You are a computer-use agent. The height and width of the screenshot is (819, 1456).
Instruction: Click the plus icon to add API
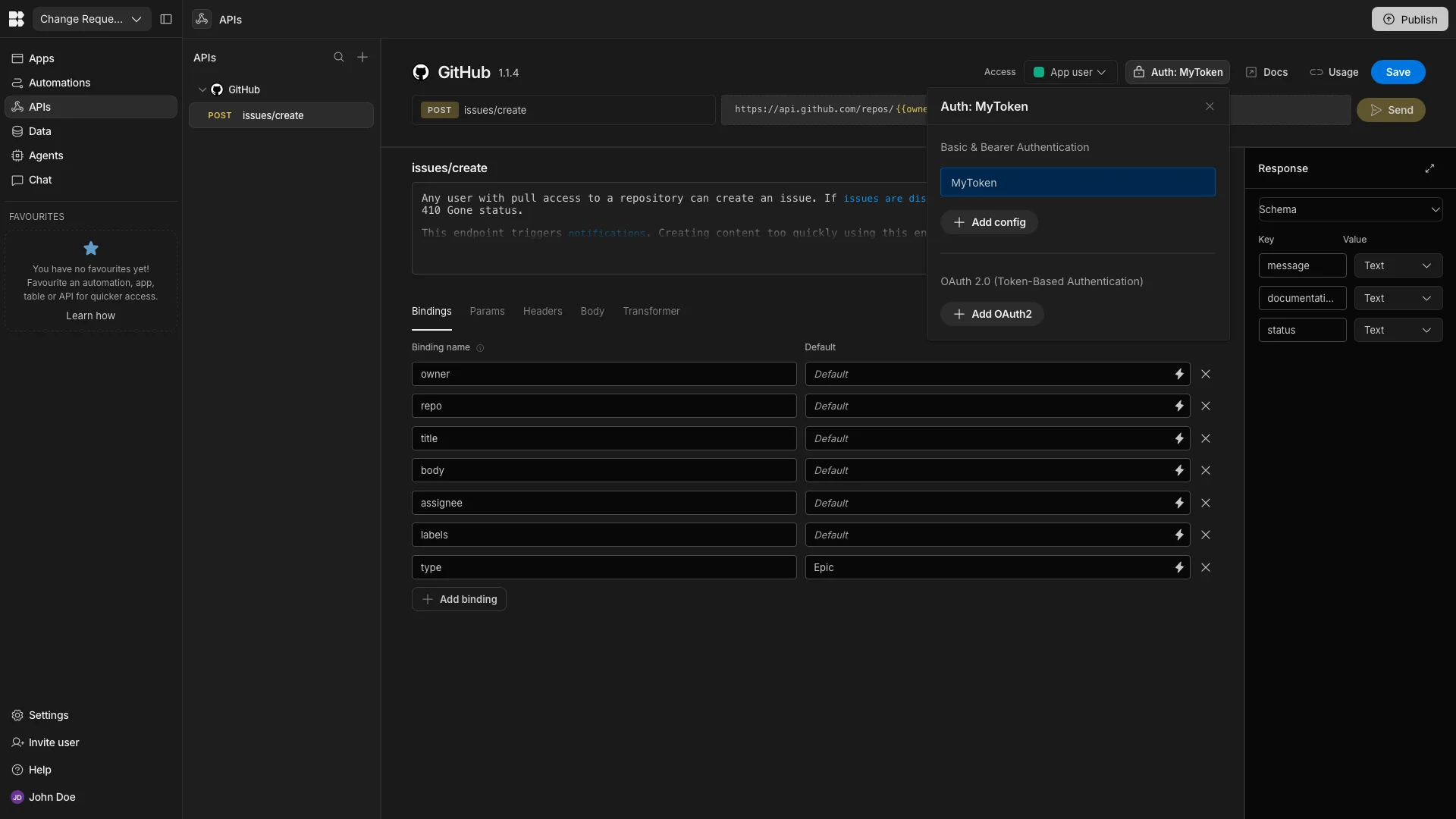click(x=362, y=58)
